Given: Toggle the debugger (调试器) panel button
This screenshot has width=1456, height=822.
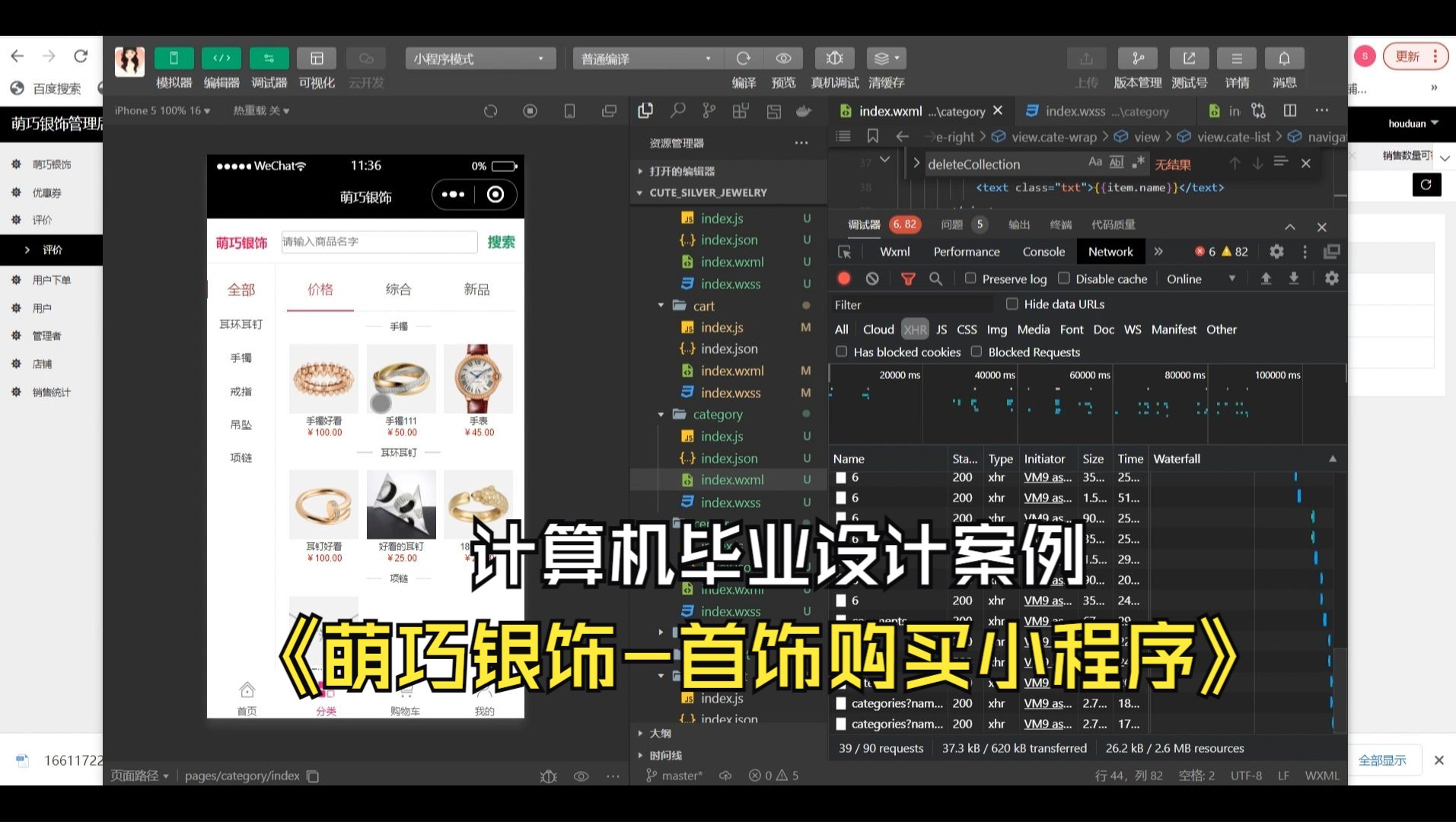Looking at the screenshot, I should pyautogui.click(x=269, y=59).
